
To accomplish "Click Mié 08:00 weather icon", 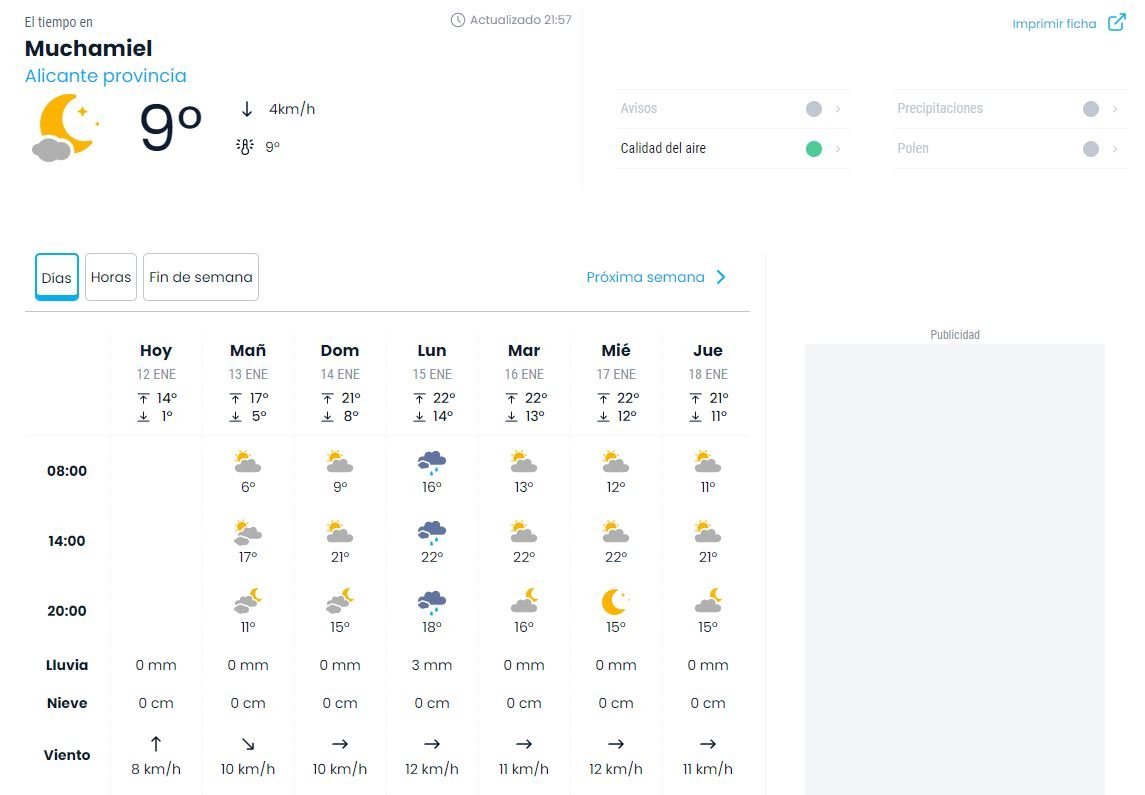I will coord(616,462).
